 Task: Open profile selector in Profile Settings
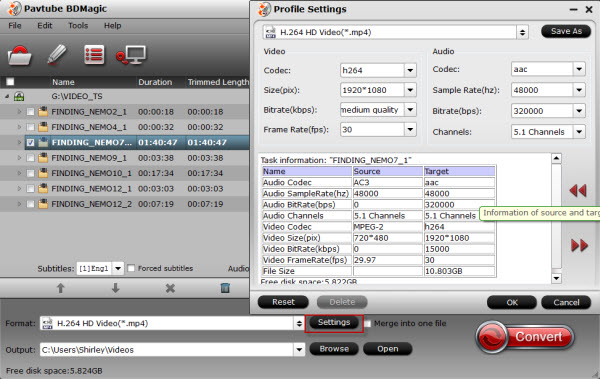[522, 32]
